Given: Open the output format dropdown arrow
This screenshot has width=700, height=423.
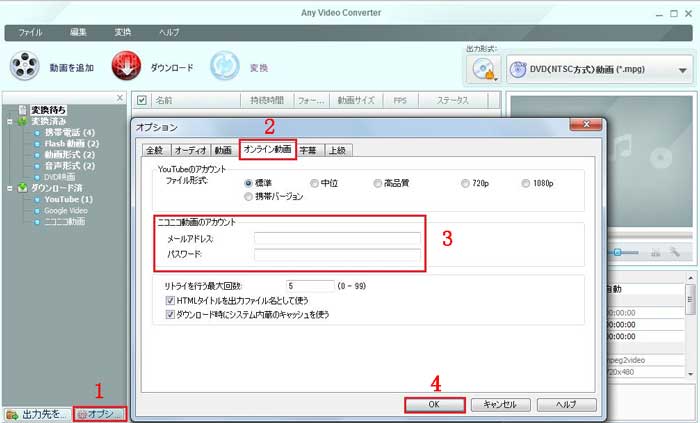Looking at the screenshot, I should click(682, 70).
